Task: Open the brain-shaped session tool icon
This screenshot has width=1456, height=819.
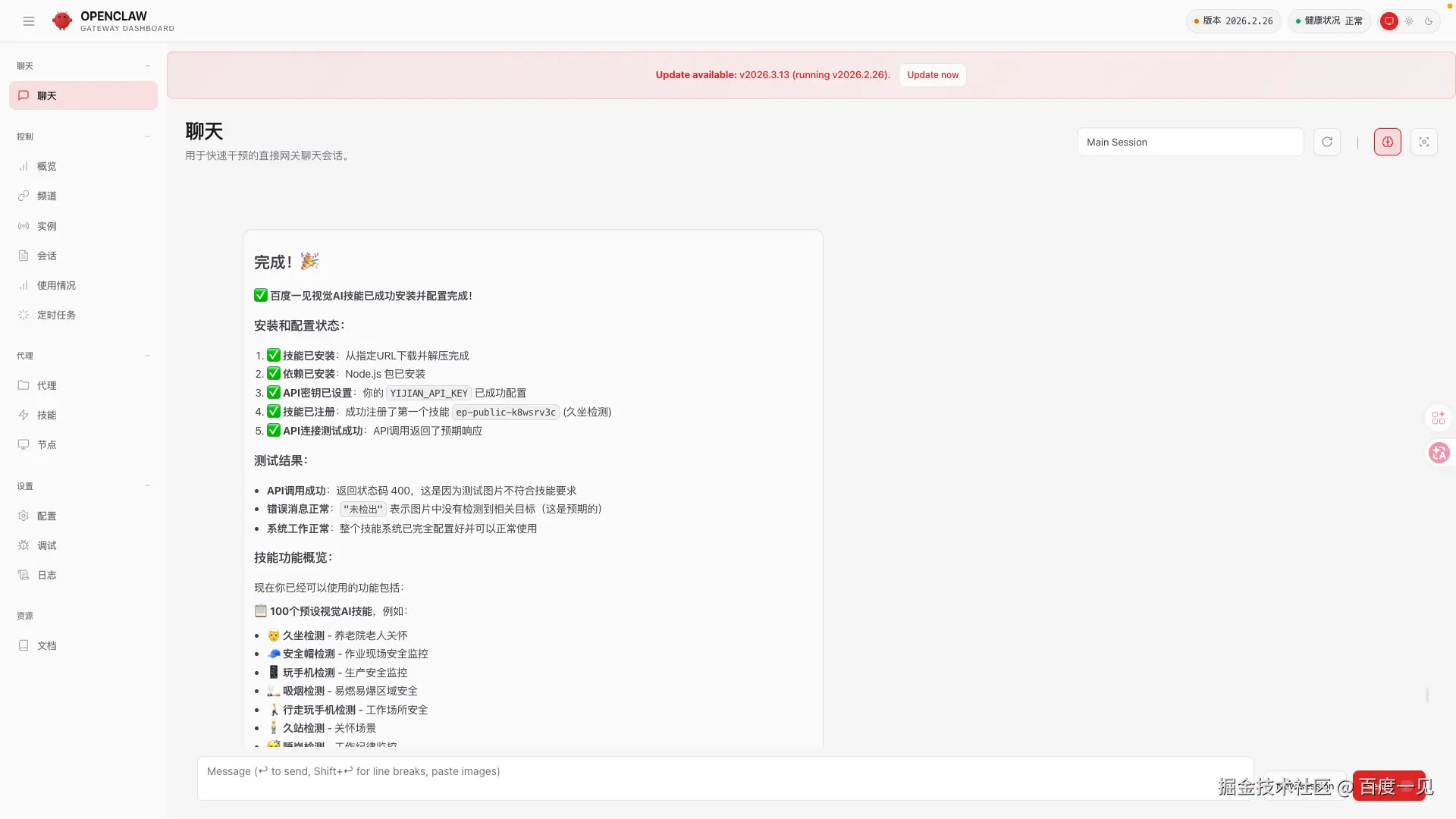Action: tap(1386, 142)
